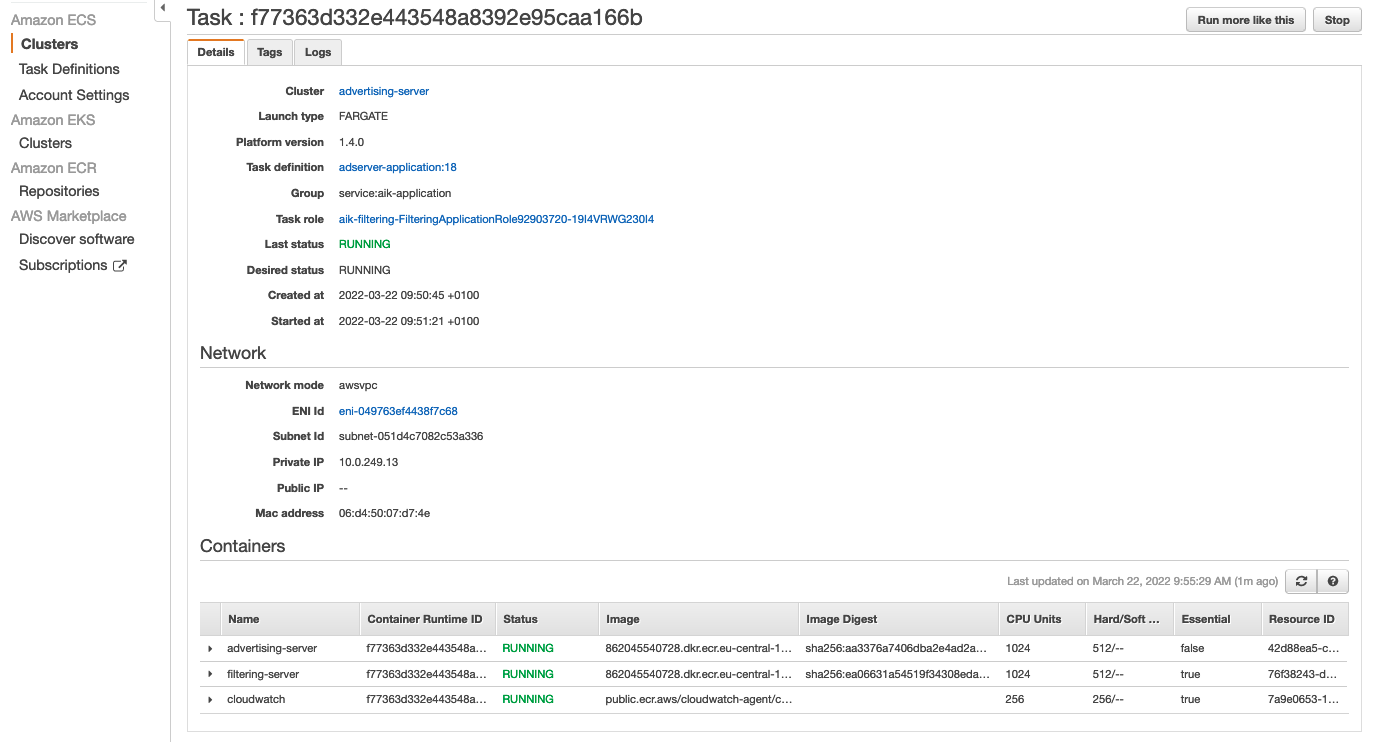The width and height of the screenshot is (1373, 742).
Task: Collapse the sidebar navigation arrow
Action: (162, 8)
